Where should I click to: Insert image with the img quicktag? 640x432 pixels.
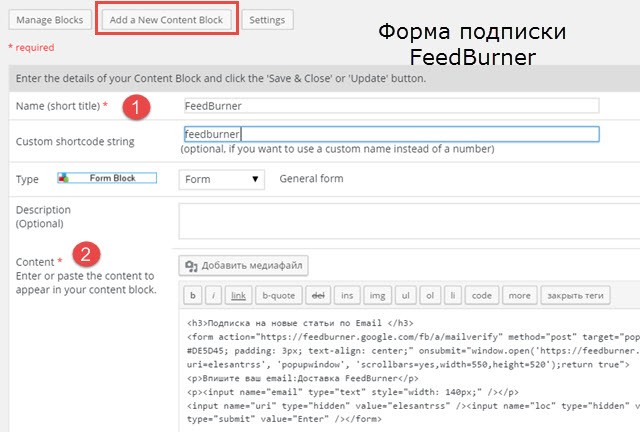[377, 295]
